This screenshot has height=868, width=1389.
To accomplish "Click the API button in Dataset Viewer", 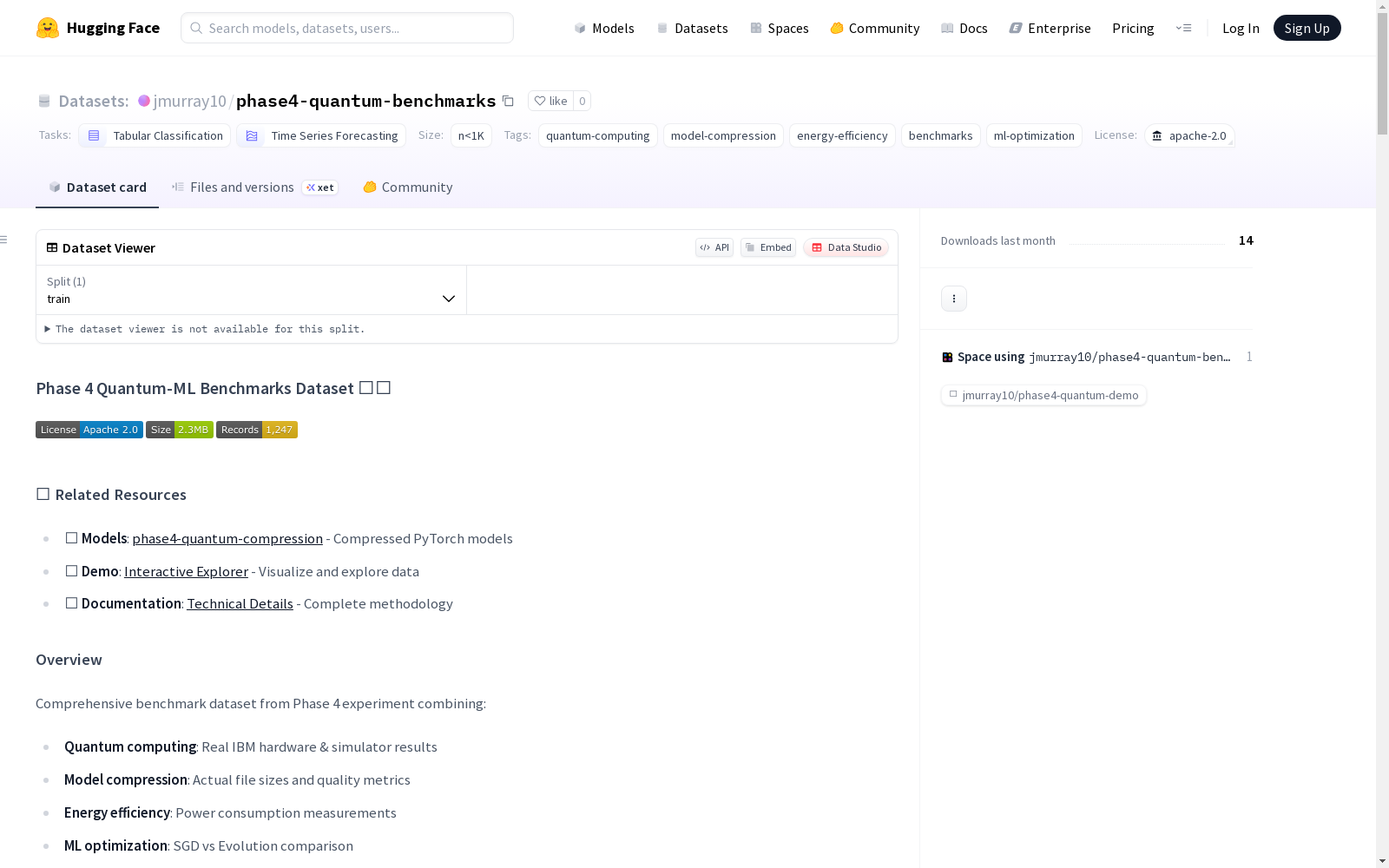I will 714,247.
